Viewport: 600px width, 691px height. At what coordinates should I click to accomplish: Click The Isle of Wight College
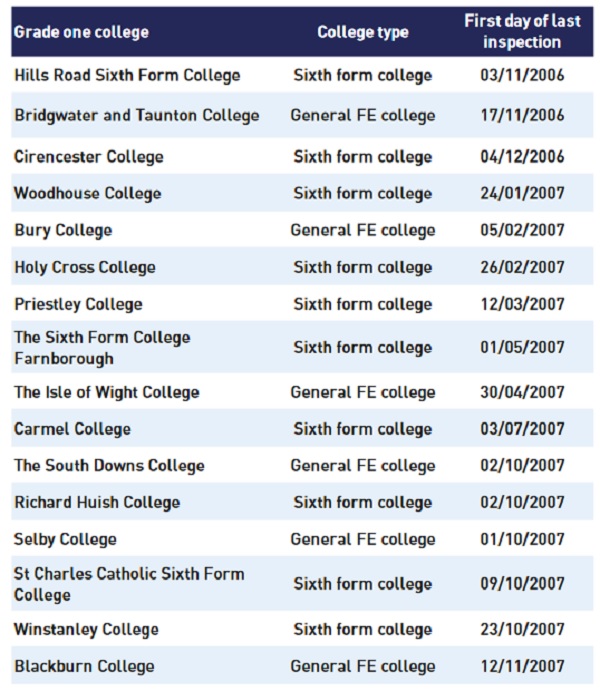(107, 393)
